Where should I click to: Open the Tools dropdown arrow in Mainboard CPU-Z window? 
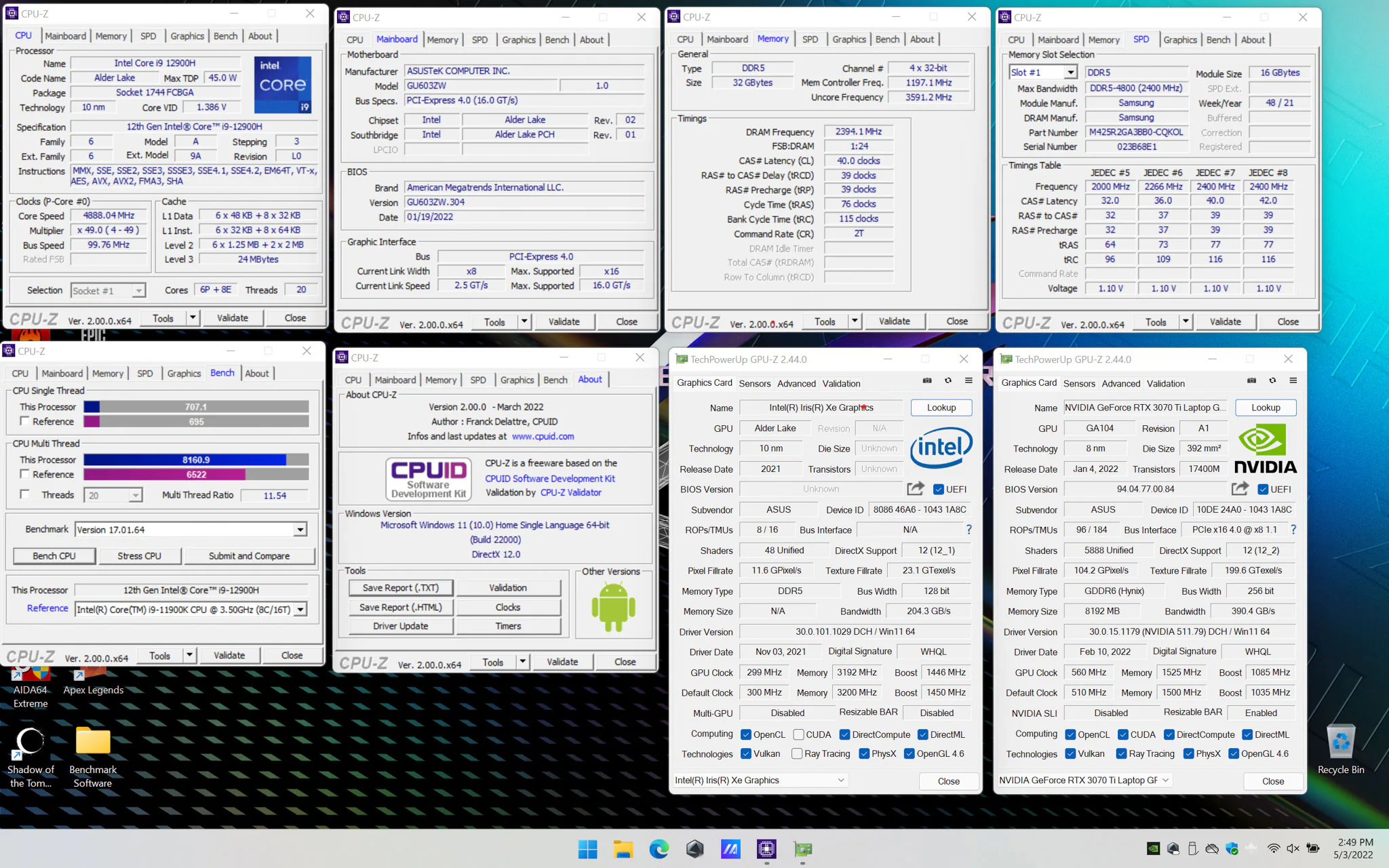(x=524, y=321)
